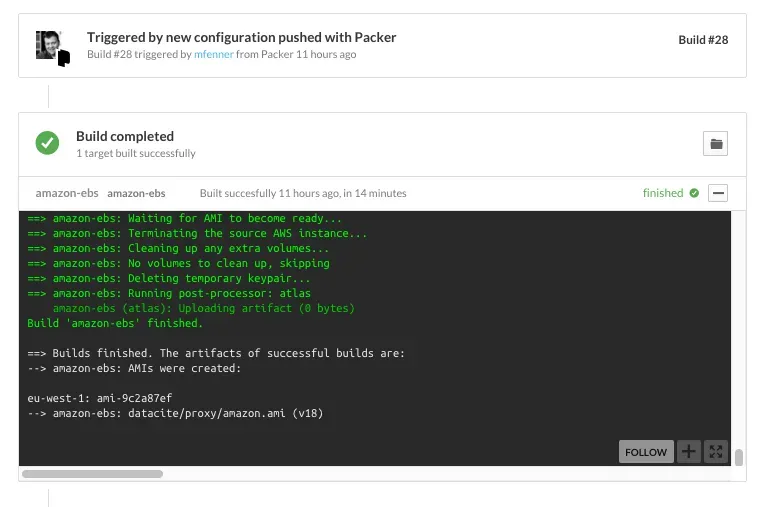The width and height of the screenshot is (774, 507).
Task: Click the small green finished check icon
Action: point(694,193)
